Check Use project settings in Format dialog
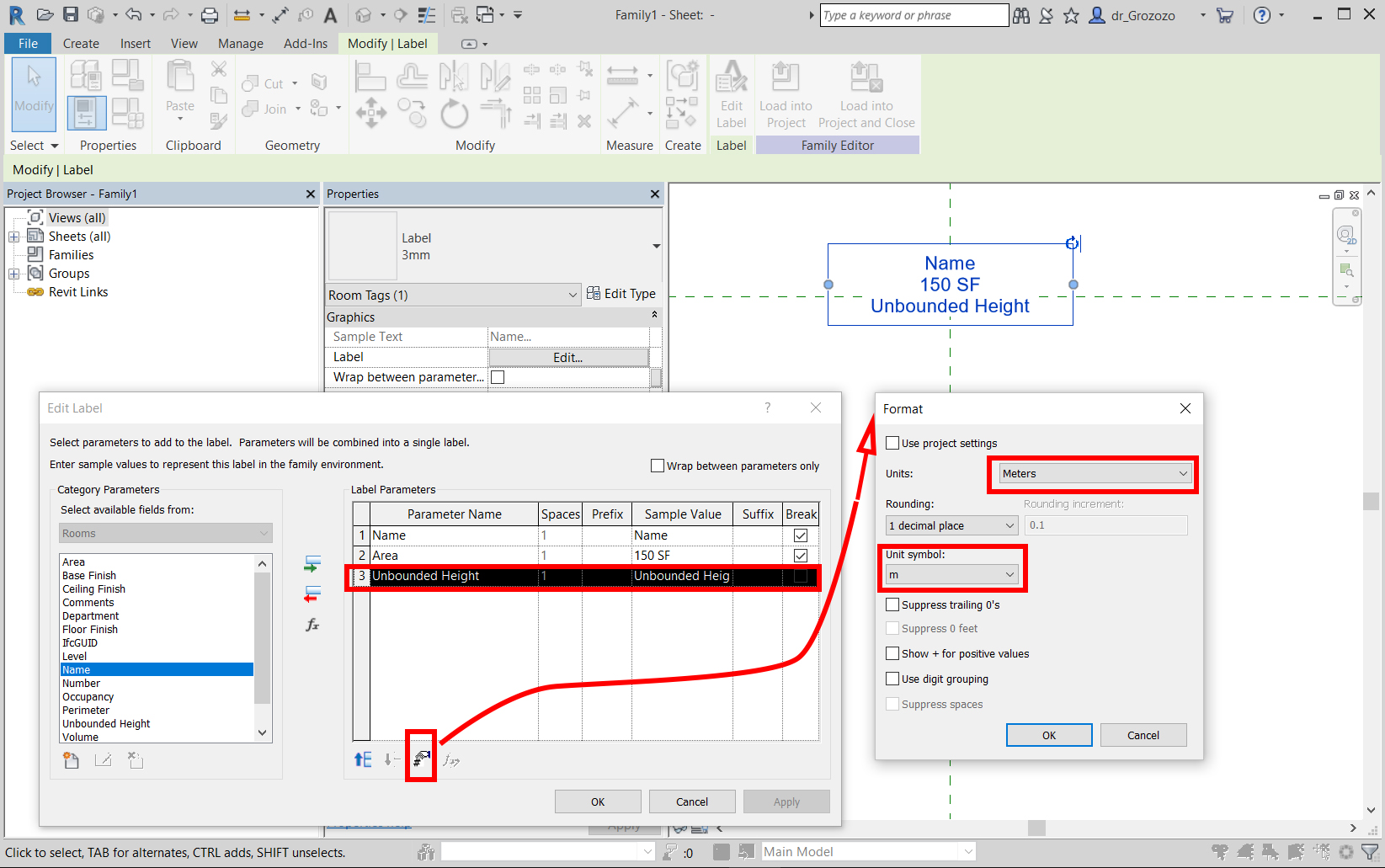Image resolution: width=1385 pixels, height=868 pixels. tap(892, 443)
